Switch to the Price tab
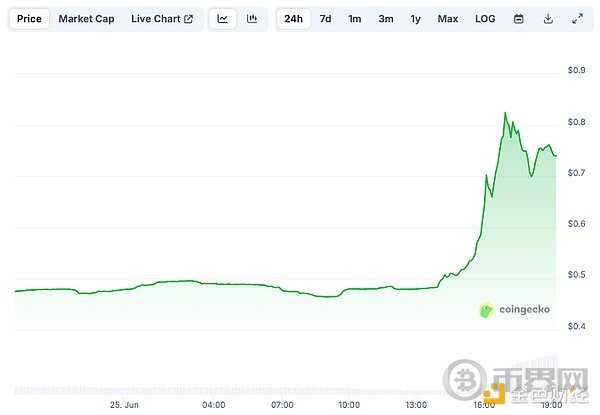600x415 pixels. (x=30, y=19)
